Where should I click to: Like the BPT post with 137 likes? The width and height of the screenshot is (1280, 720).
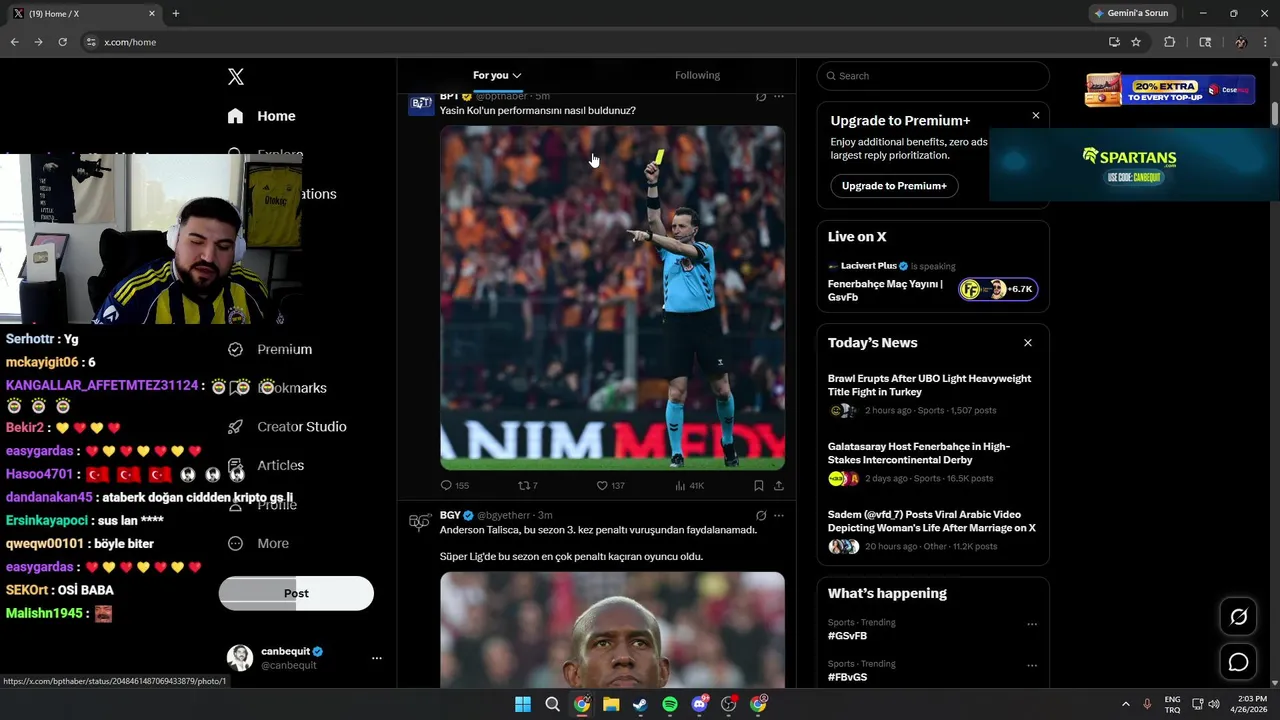coord(610,485)
